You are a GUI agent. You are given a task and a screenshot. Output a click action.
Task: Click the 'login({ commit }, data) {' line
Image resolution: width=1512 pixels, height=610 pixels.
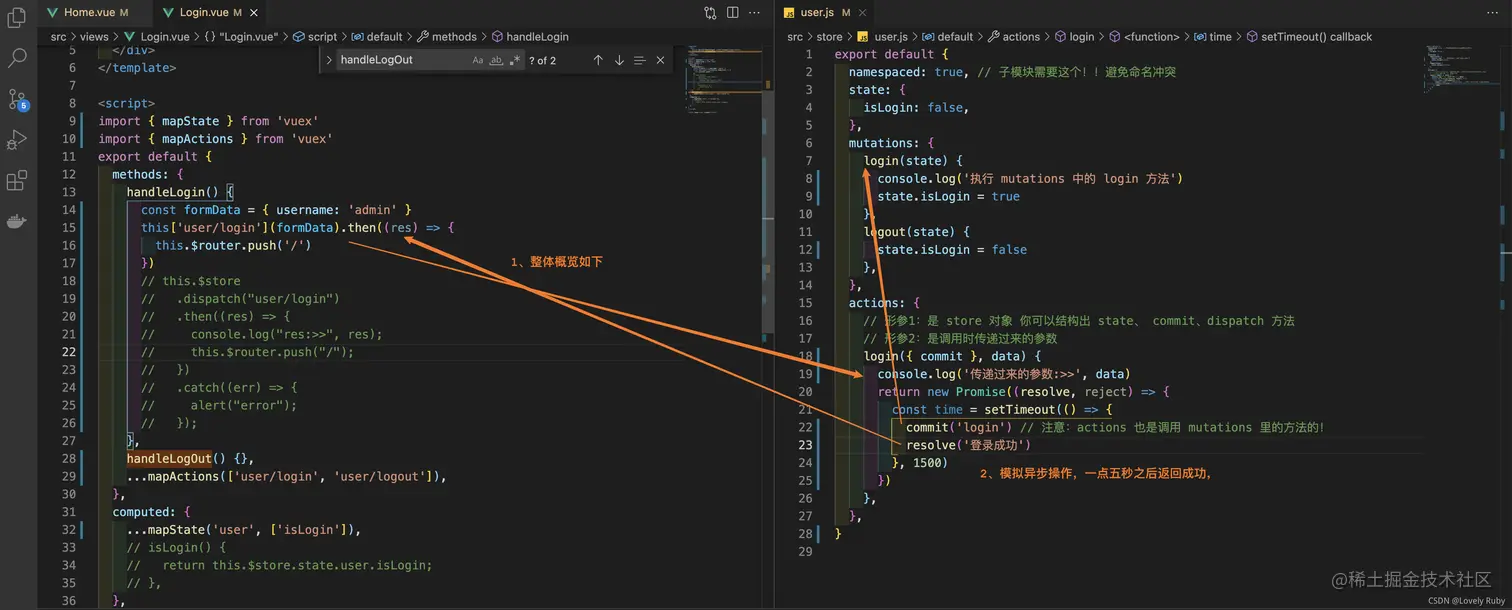click(953, 356)
